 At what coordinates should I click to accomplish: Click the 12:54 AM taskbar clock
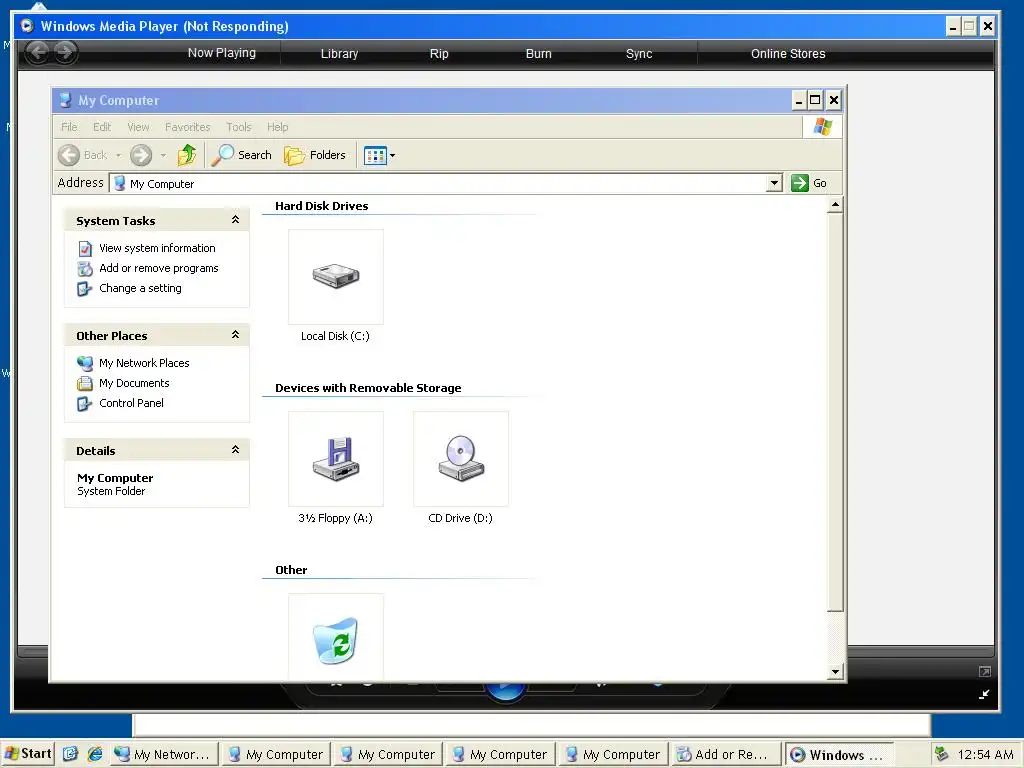point(985,755)
